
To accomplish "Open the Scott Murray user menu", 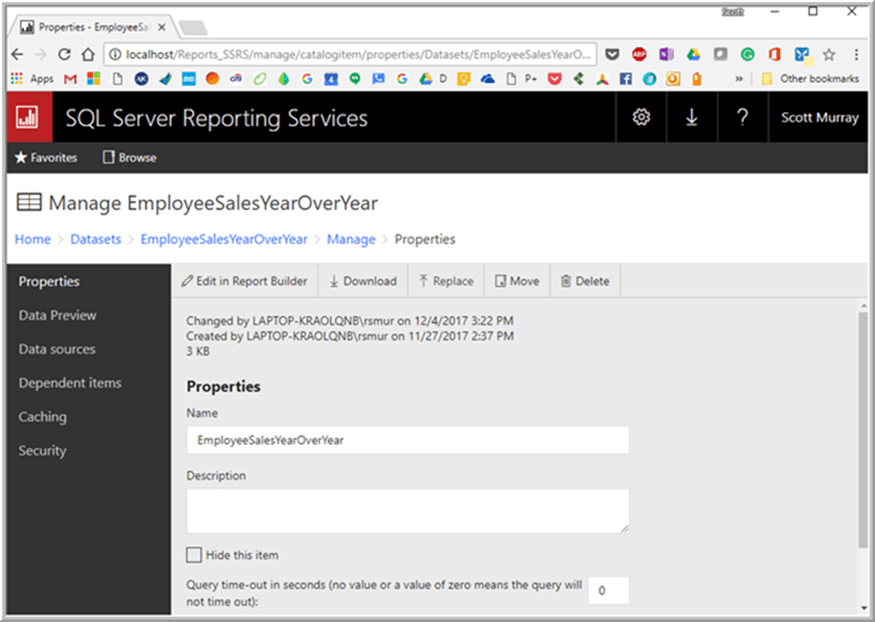I will [819, 117].
